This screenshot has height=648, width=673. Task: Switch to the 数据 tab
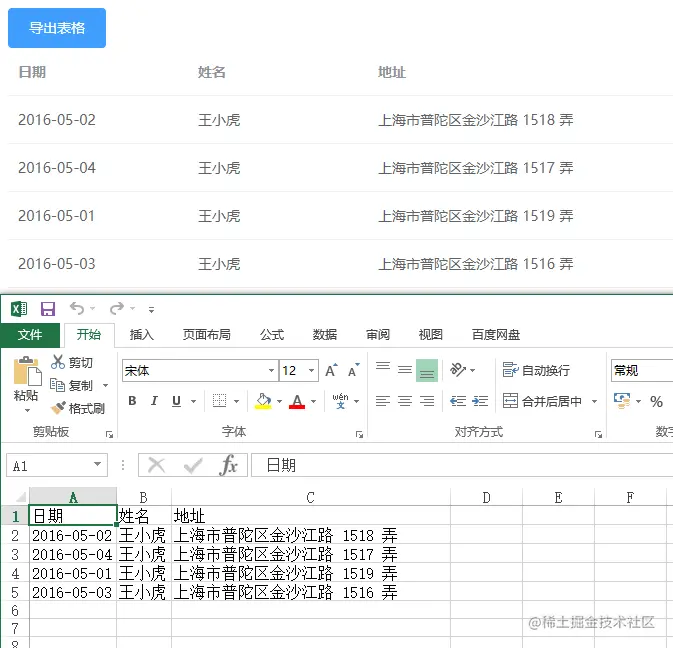[324, 334]
